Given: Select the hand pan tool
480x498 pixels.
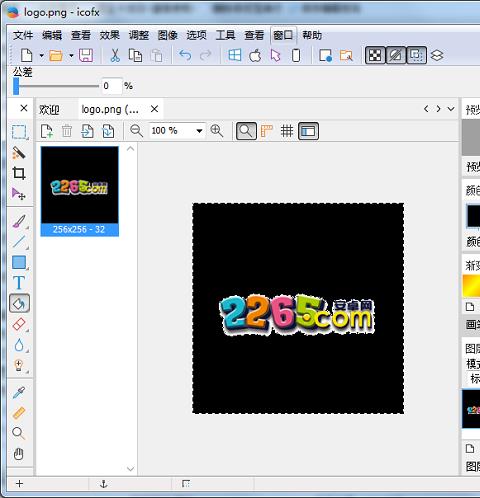Looking at the screenshot, I should tap(19, 454).
